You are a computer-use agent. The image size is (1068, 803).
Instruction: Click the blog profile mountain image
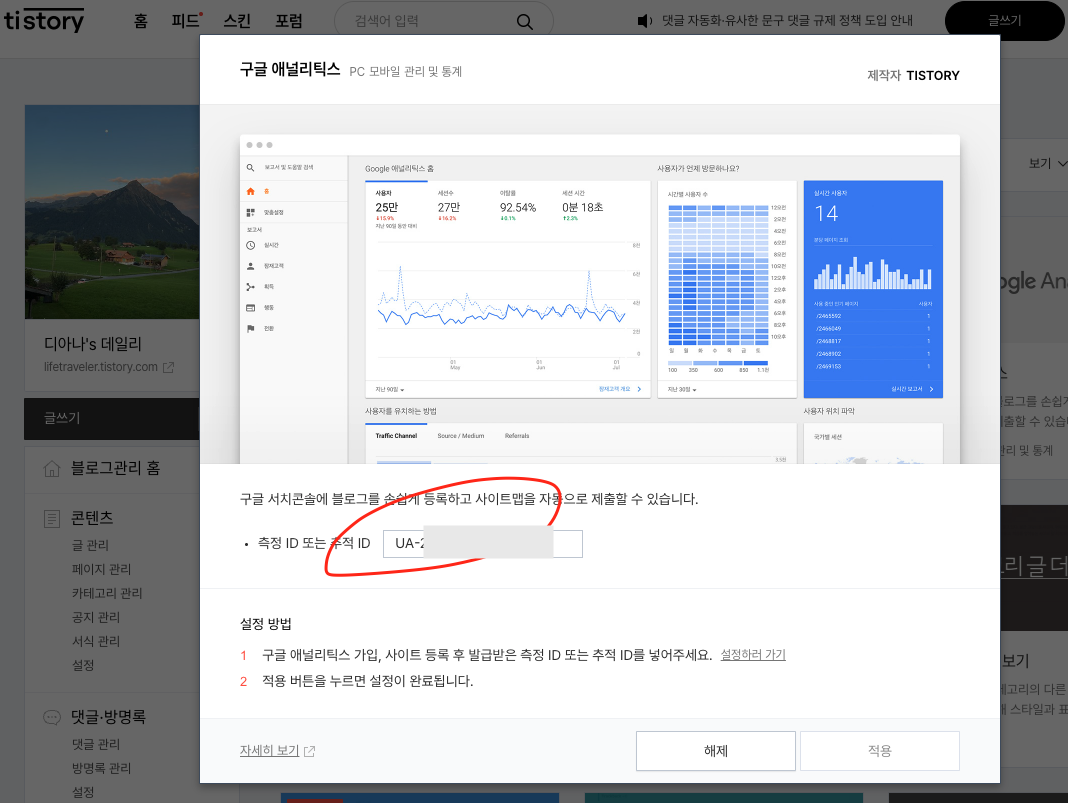[112, 212]
